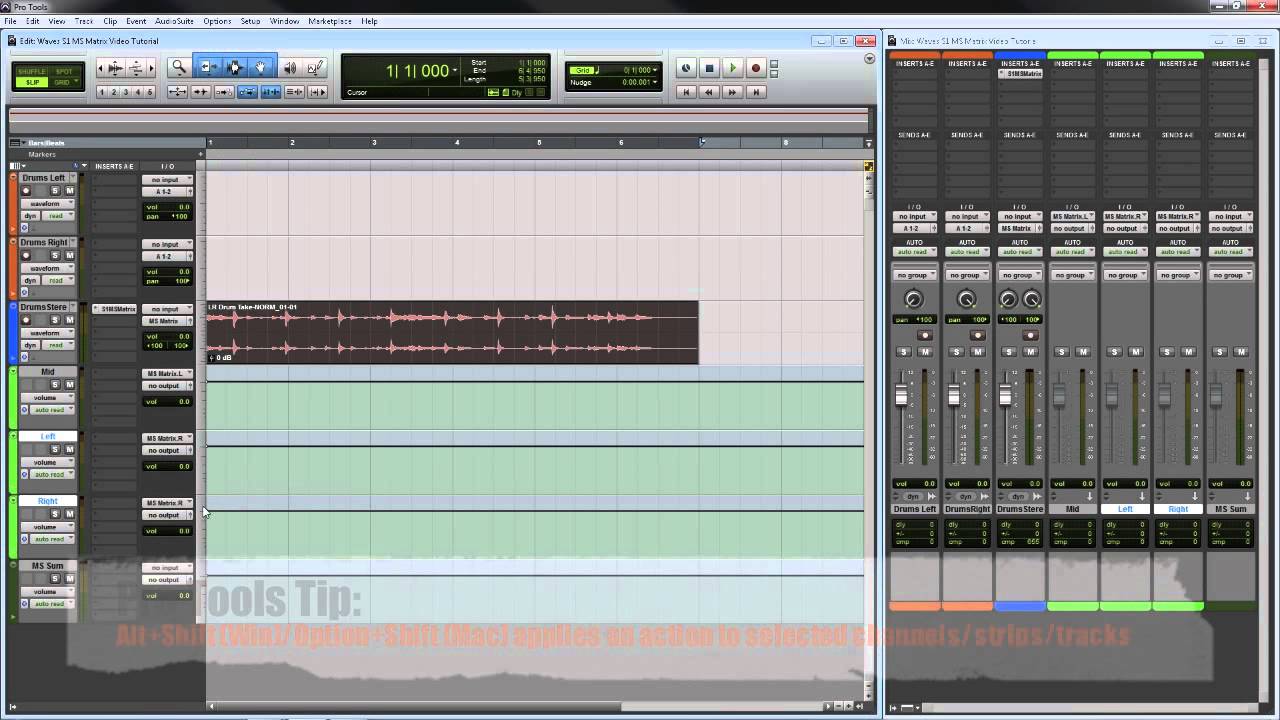Enable Slip edit mode

[32, 82]
